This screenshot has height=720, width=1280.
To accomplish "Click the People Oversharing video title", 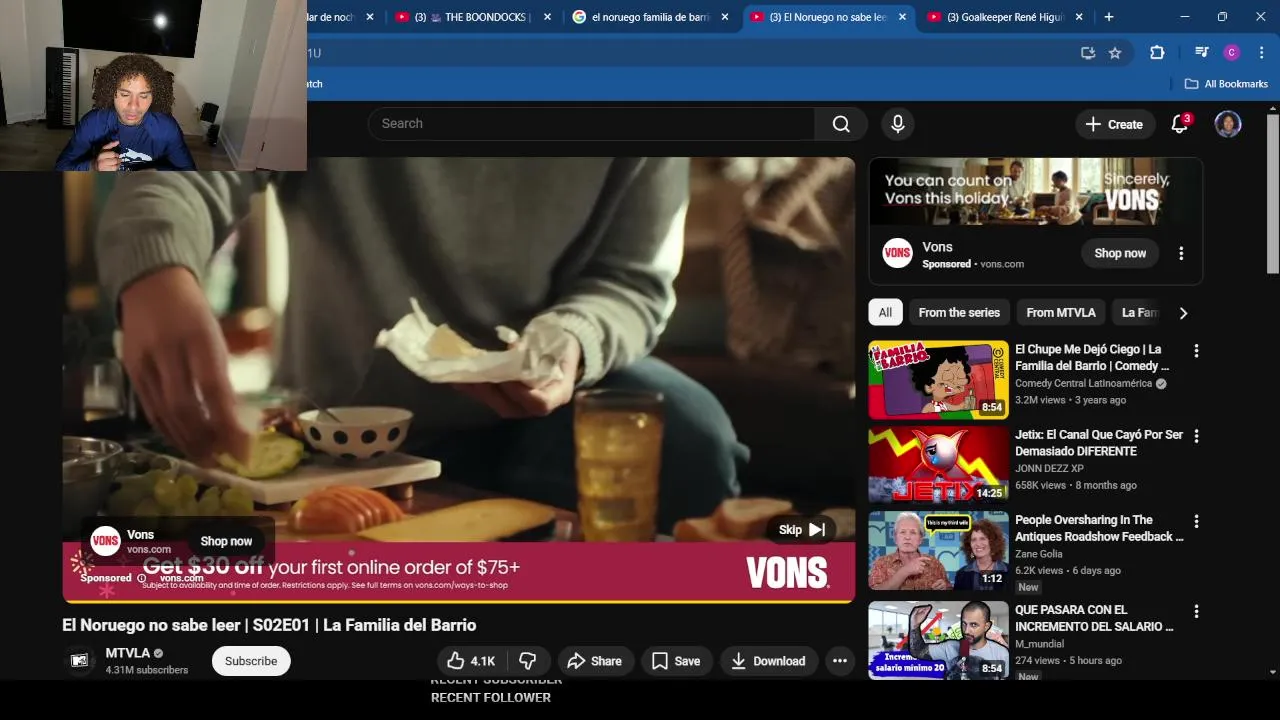I will (1099, 528).
